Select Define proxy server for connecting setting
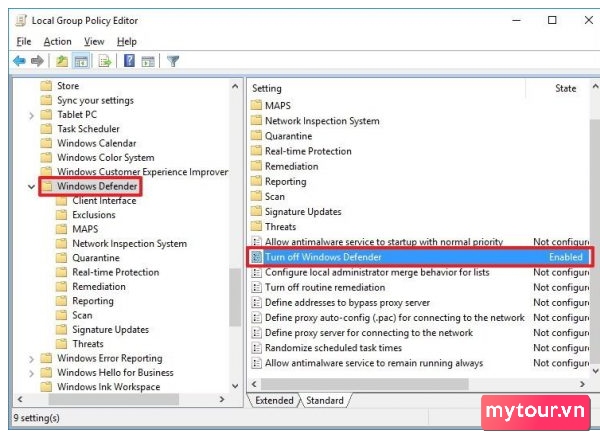This screenshot has height=442, width=600. [x=369, y=333]
